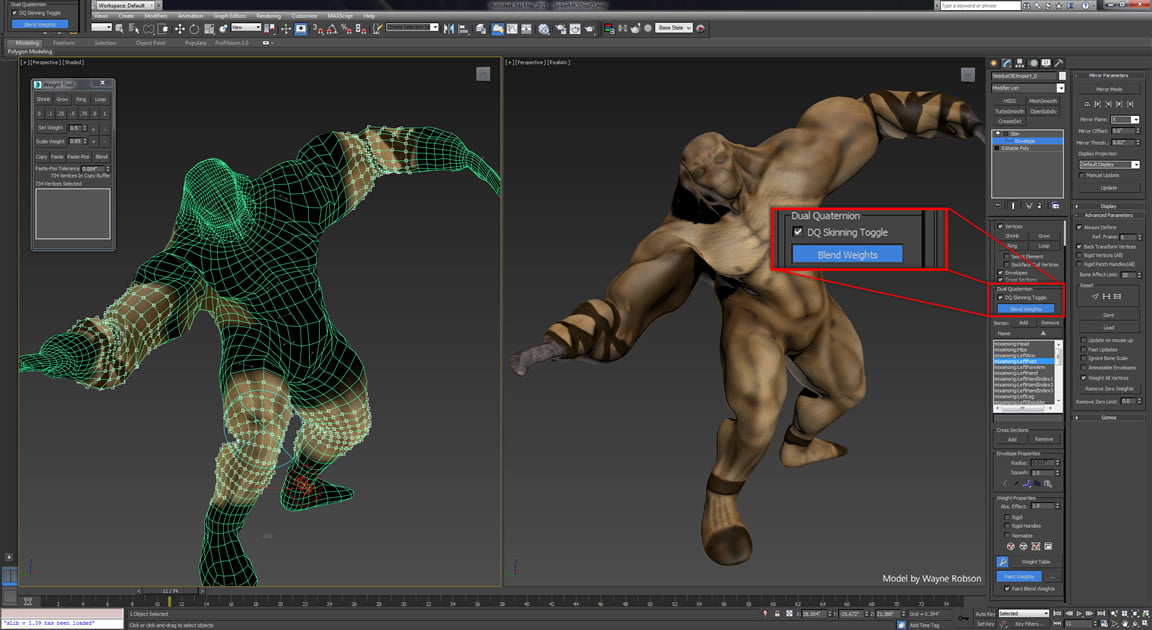Click the Blend Weights button
Screen dimensions: 1152x630
tap(1026, 308)
